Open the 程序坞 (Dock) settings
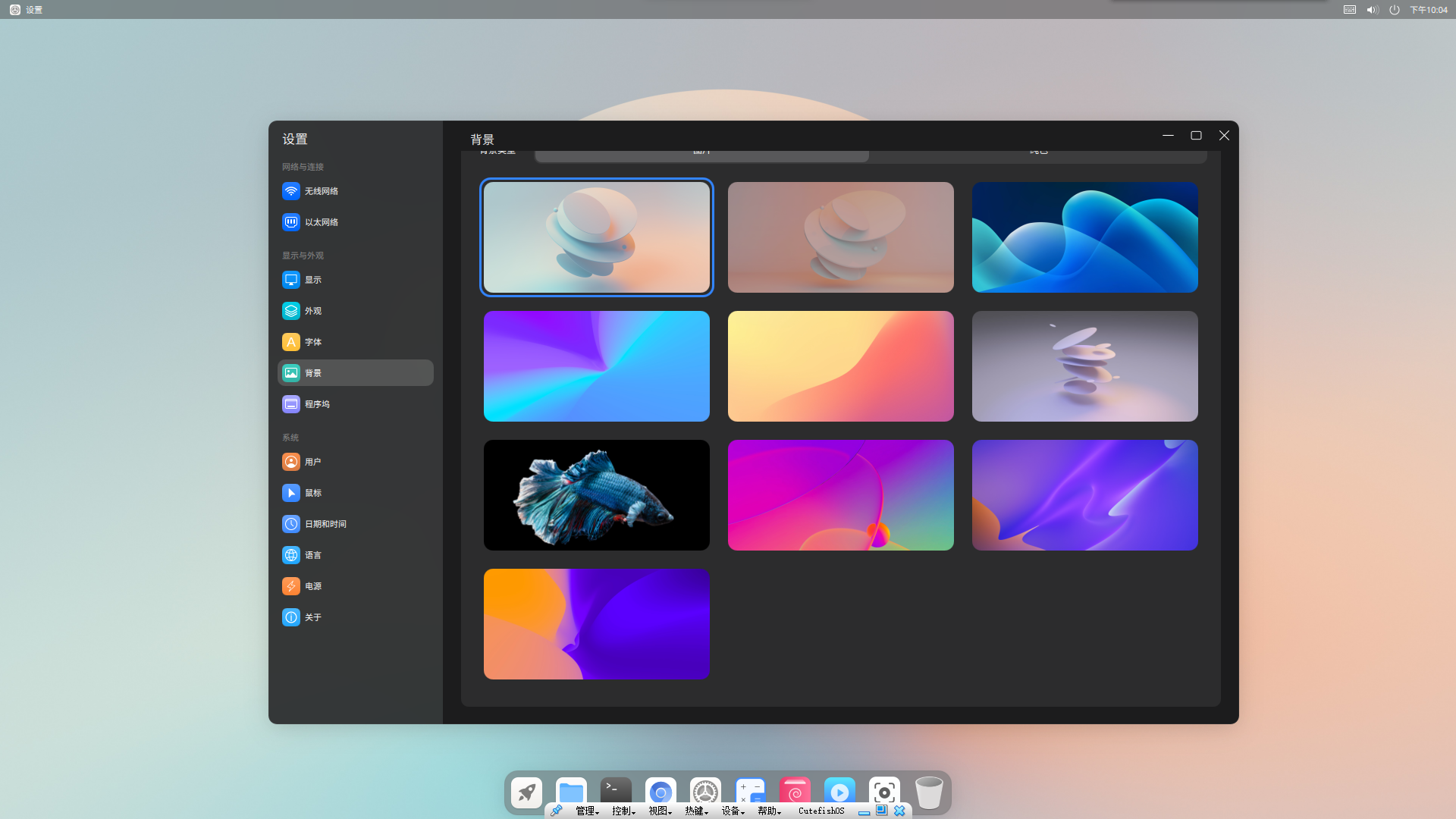Image resolution: width=1456 pixels, height=819 pixels. 317,404
